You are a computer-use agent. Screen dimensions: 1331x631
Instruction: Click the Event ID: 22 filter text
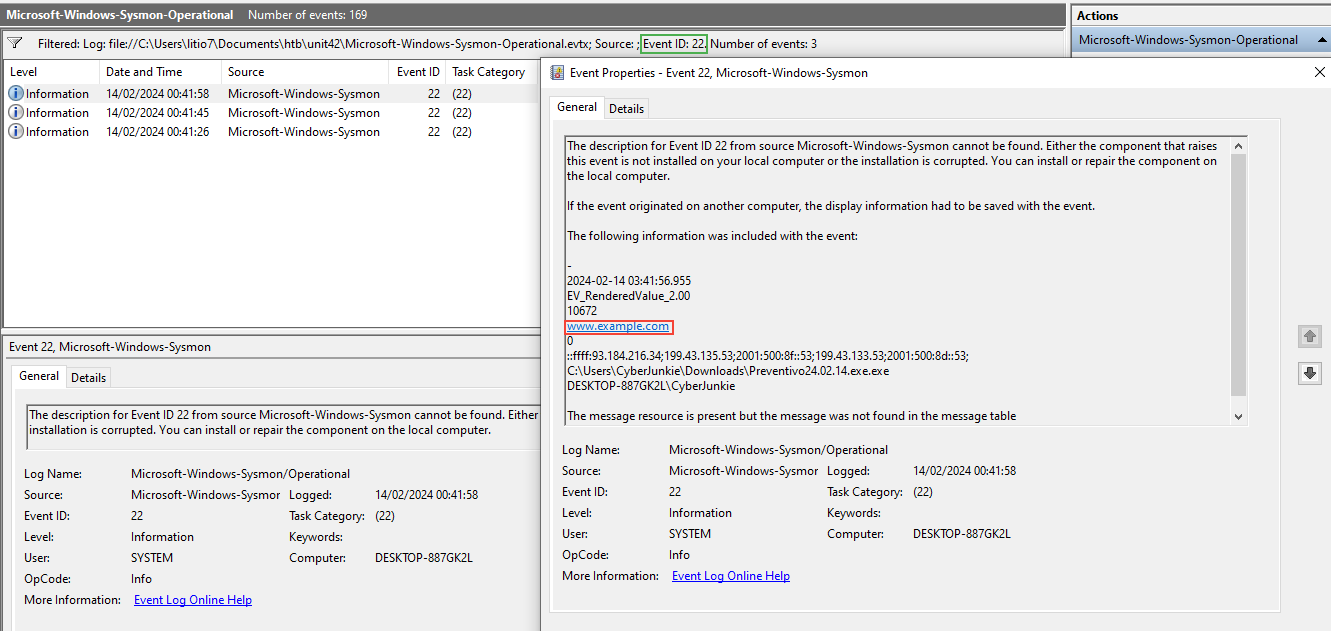pos(674,44)
